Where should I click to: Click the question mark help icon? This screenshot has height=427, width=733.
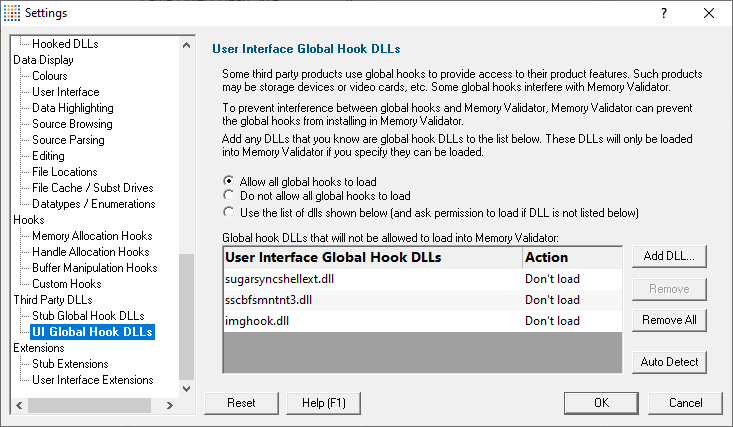click(x=664, y=13)
